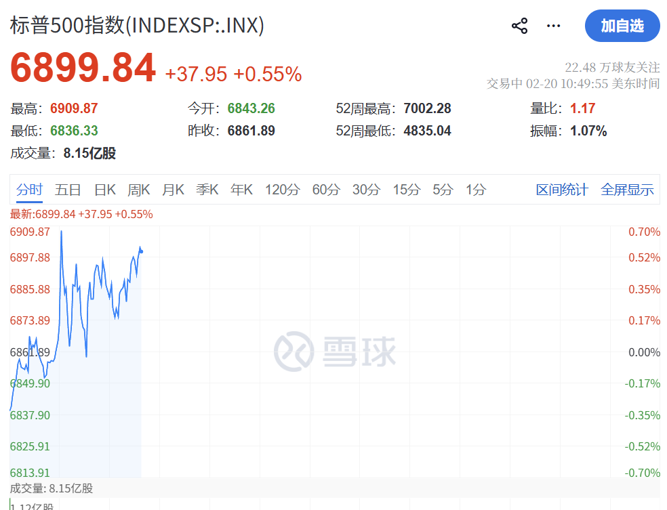Choose the 30分 interval tab
This screenshot has width=667, height=510.
pyautogui.click(x=366, y=190)
